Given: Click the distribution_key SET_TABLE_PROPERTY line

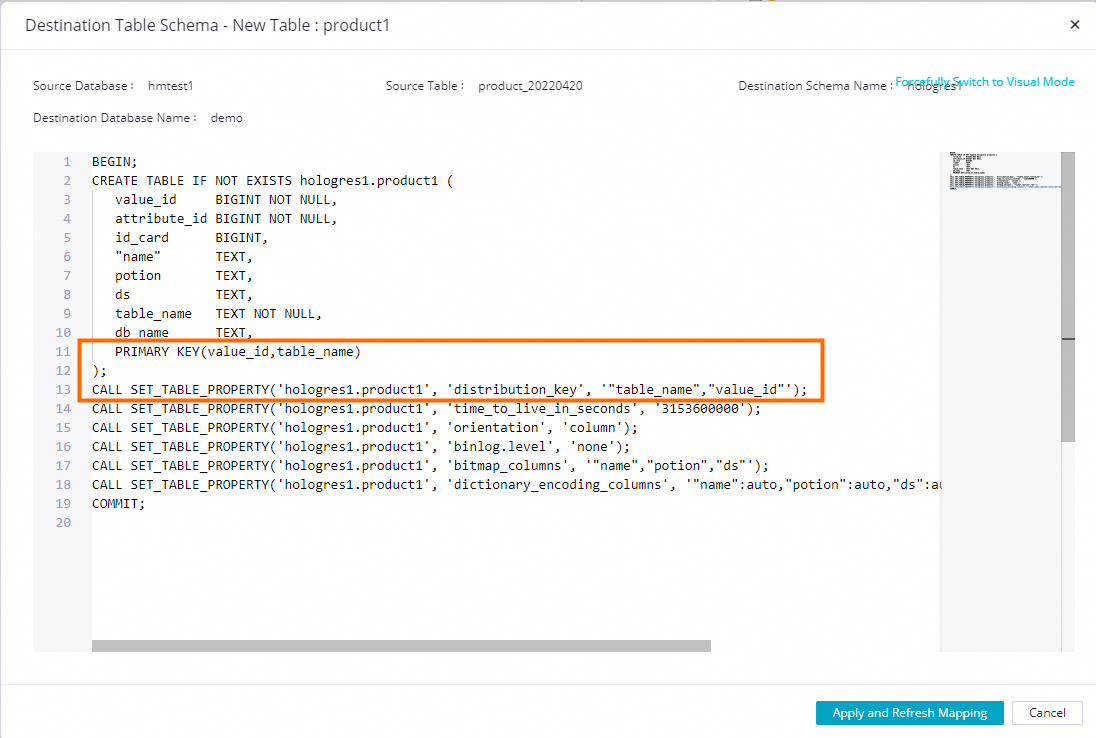Looking at the screenshot, I should (x=449, y=389).
